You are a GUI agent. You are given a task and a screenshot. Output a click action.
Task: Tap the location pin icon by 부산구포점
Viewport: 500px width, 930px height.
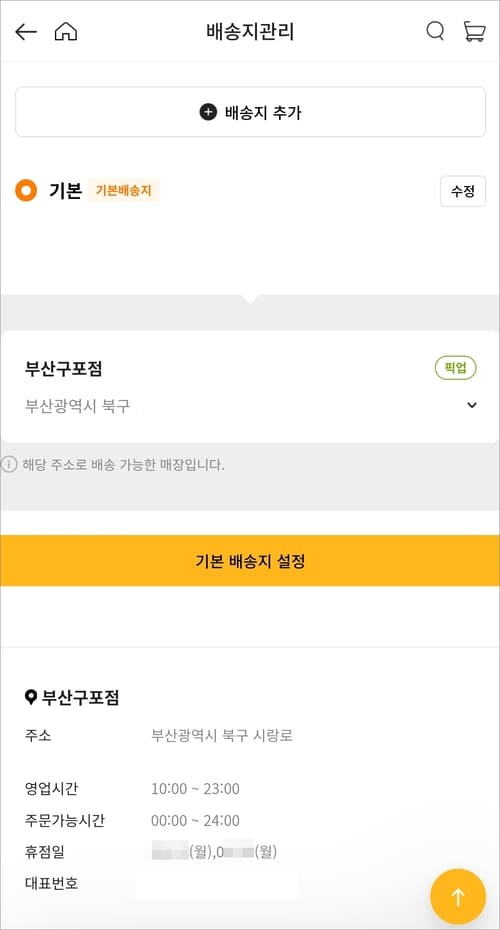(31, 698)
